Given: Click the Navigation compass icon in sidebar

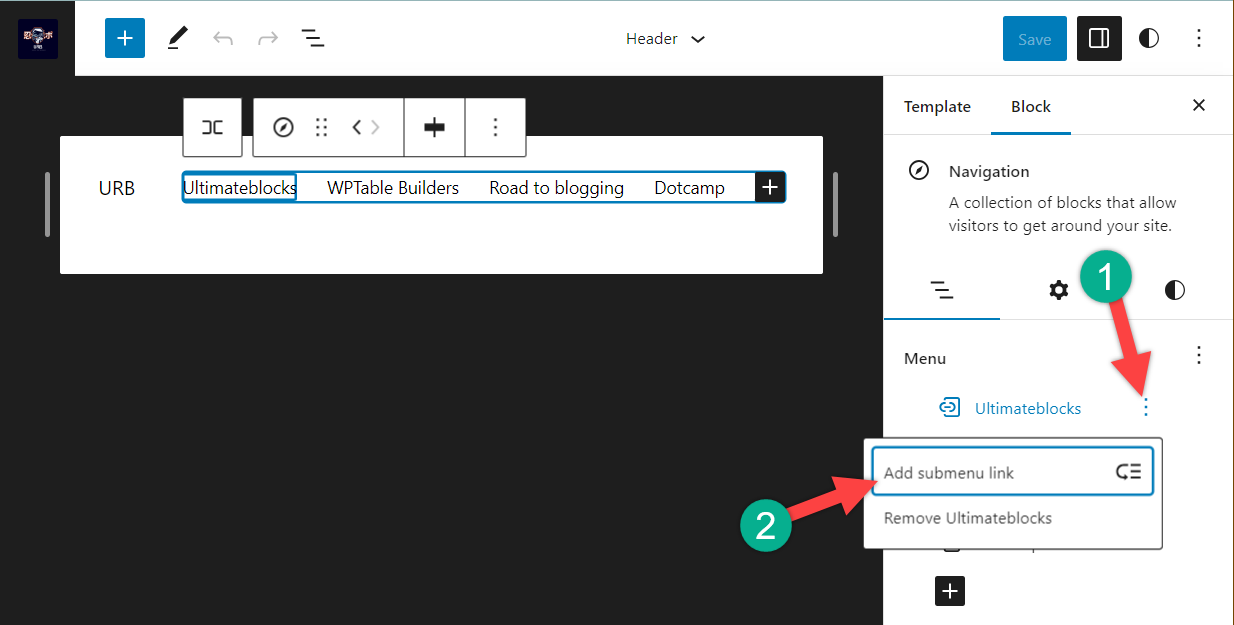Looking at the screenshot, I should (918, 171).
